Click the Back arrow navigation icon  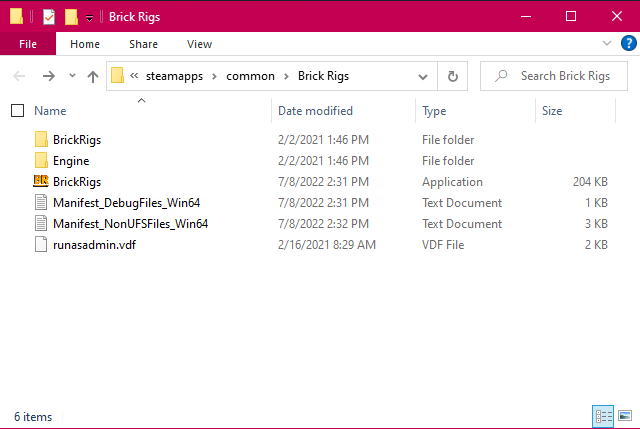tap(20, 76)
